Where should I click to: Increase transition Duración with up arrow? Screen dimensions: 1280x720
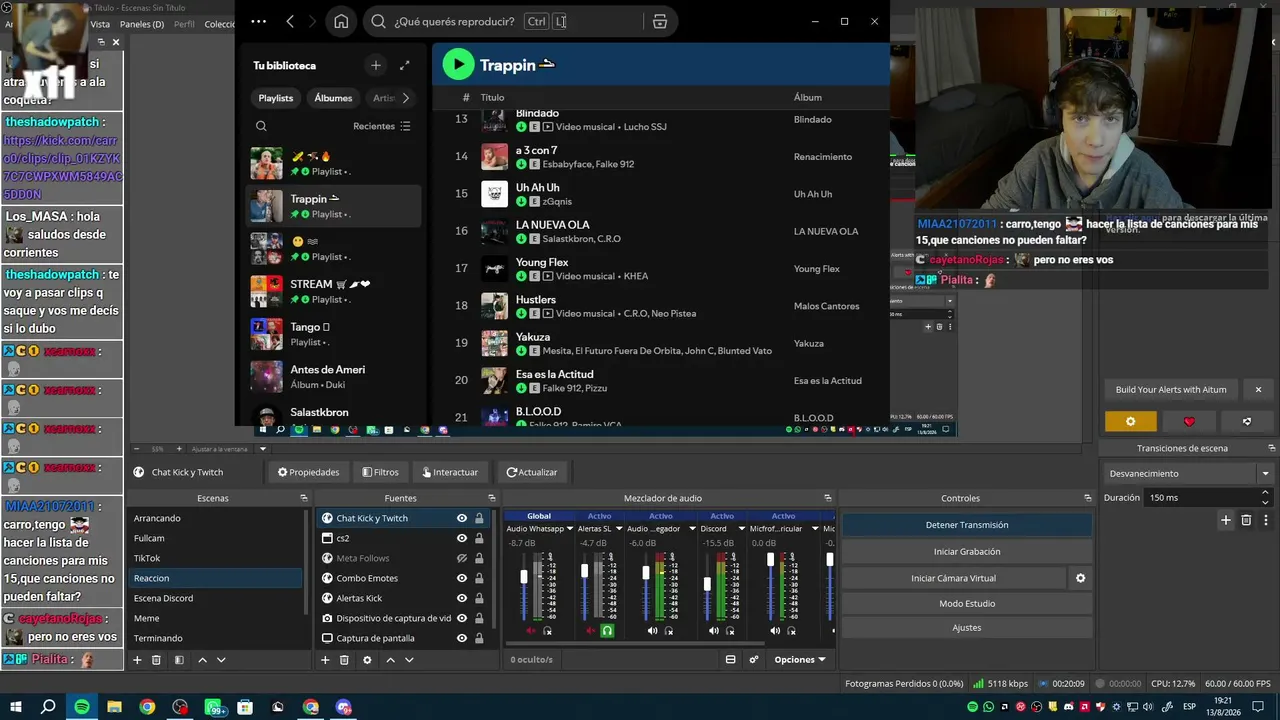coord(1265,493)
